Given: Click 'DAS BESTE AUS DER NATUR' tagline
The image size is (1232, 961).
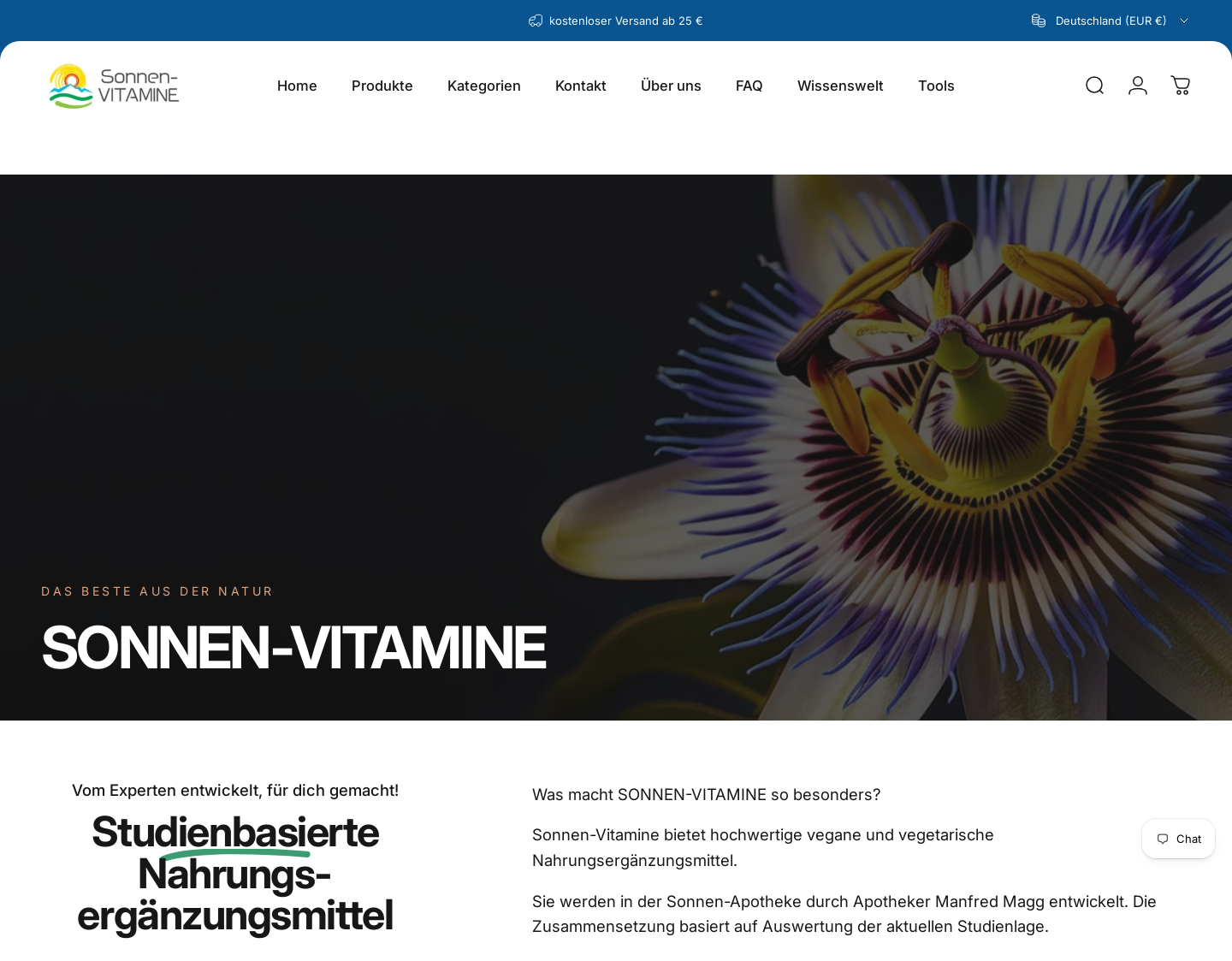Looking at the screenshot, I should click(x=157, y=591).
